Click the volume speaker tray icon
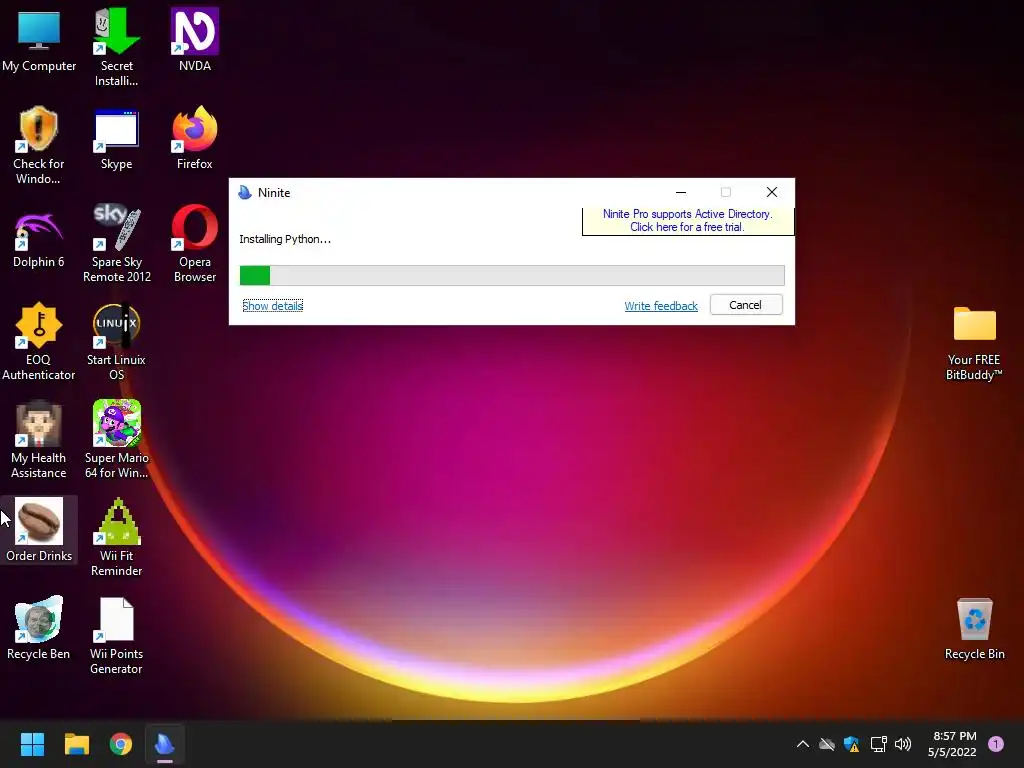 (903, 744)
